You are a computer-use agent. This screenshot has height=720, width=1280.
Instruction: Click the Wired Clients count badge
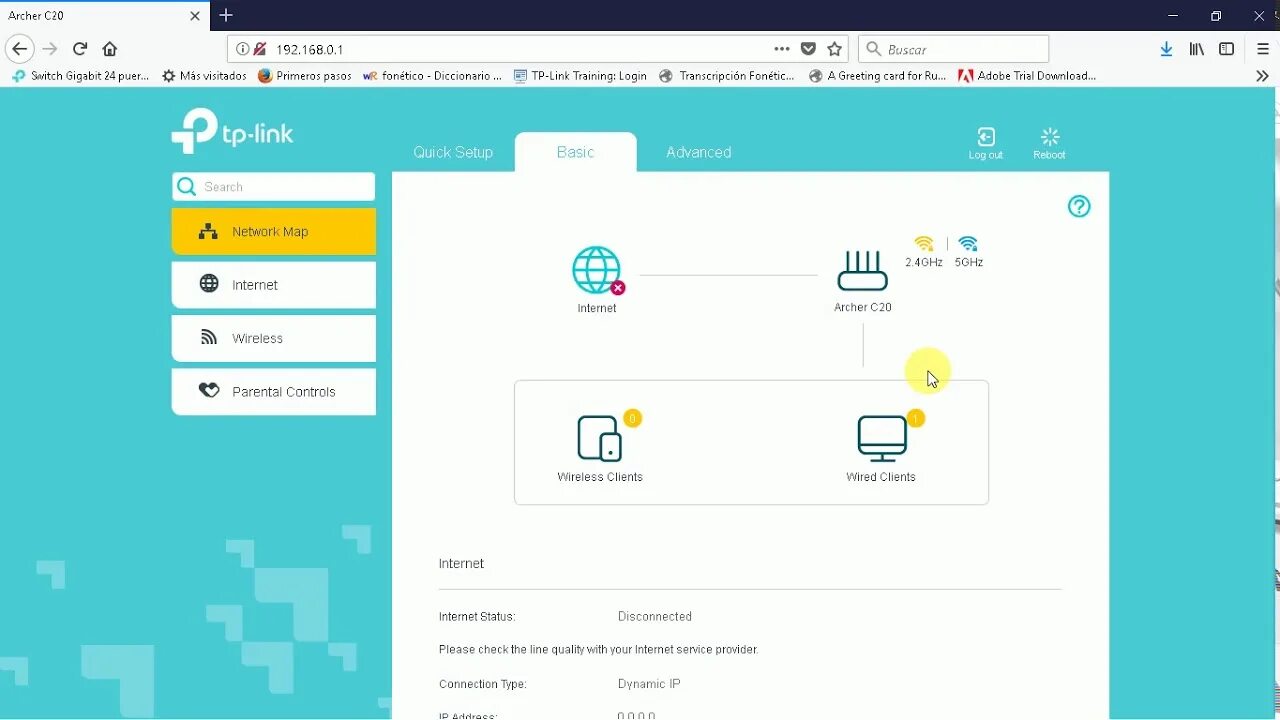[916, 418]
